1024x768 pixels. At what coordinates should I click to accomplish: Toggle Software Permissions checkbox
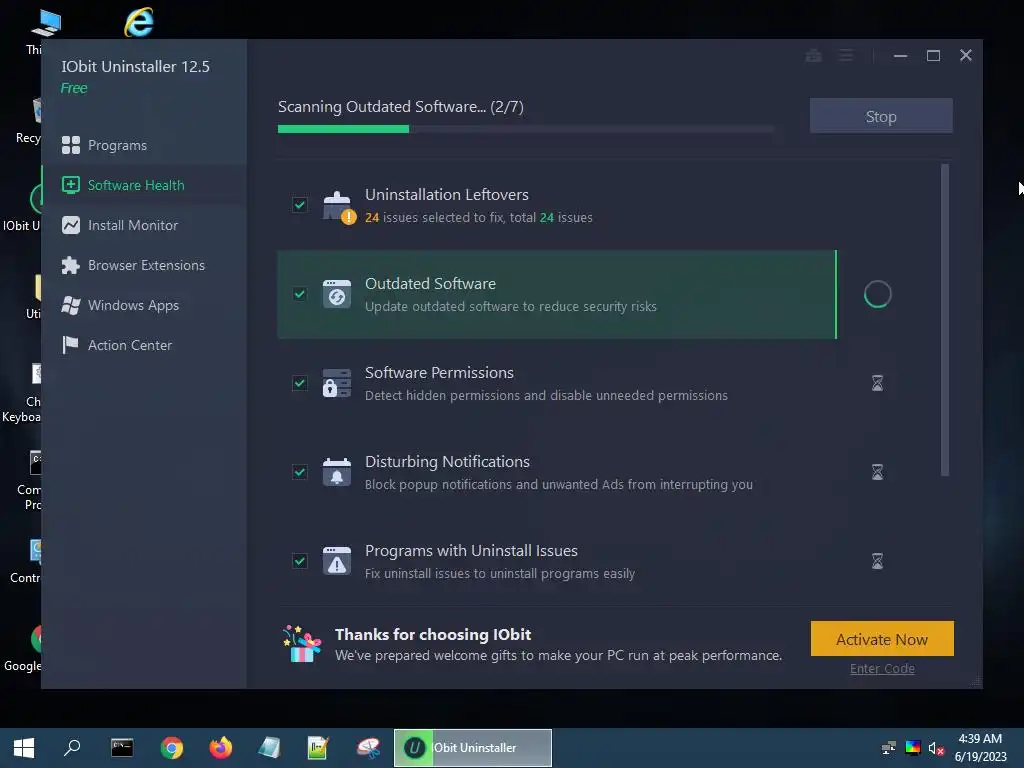(x=300, y=383)
